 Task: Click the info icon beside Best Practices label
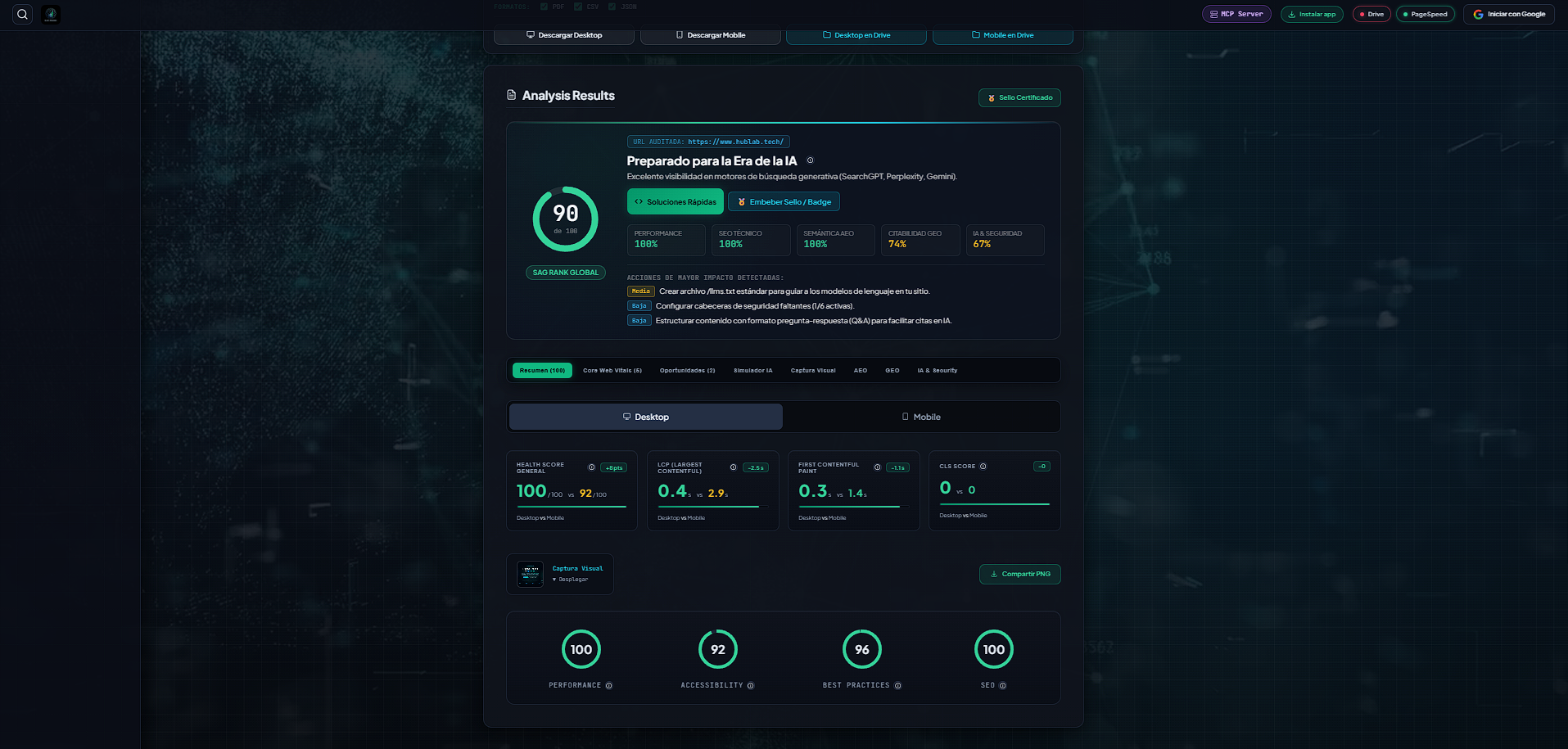pyautogui.click(x=897, y=686)
